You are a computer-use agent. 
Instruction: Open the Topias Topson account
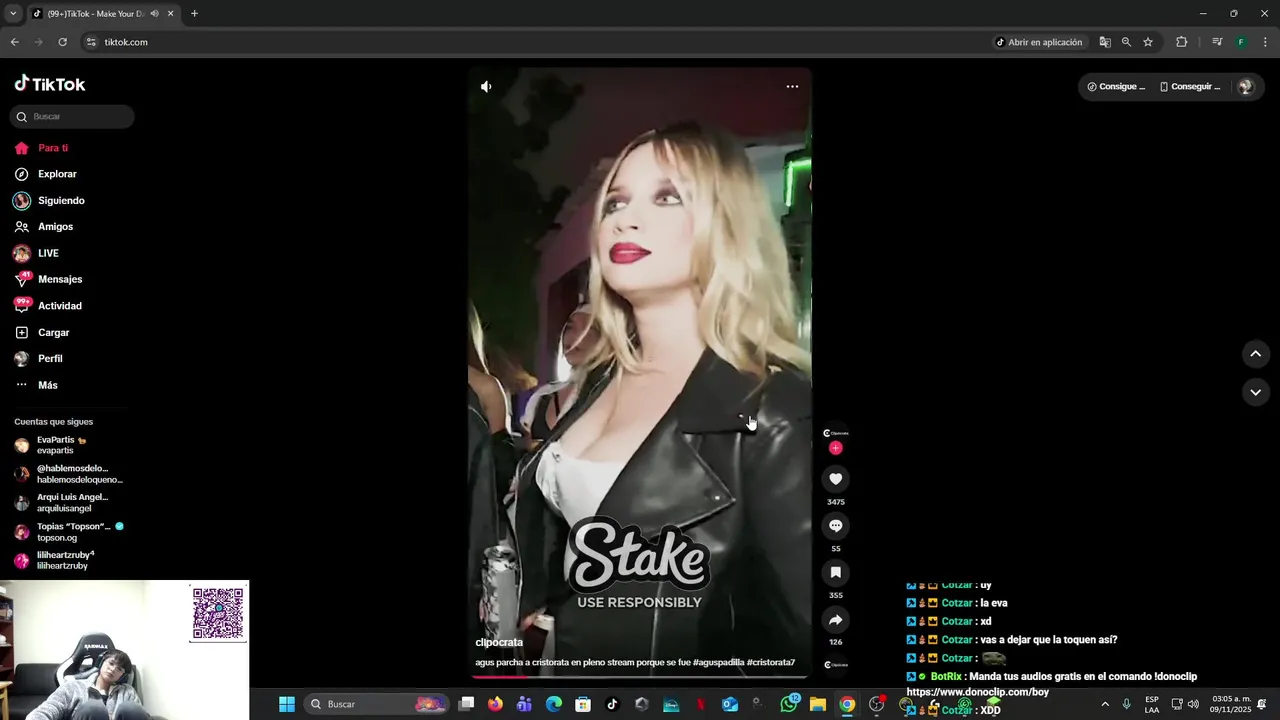click(x=70, y=532)
